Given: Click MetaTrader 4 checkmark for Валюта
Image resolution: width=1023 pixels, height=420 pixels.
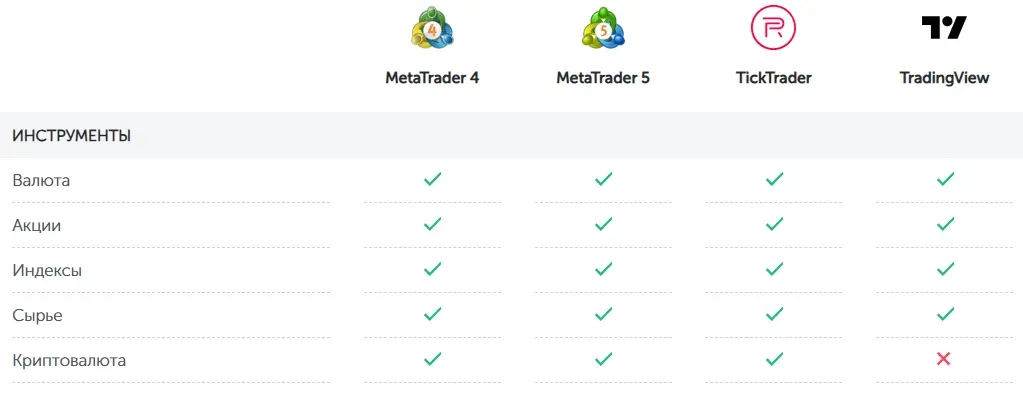Looking at the screenshot, I should tap(432, 180).
